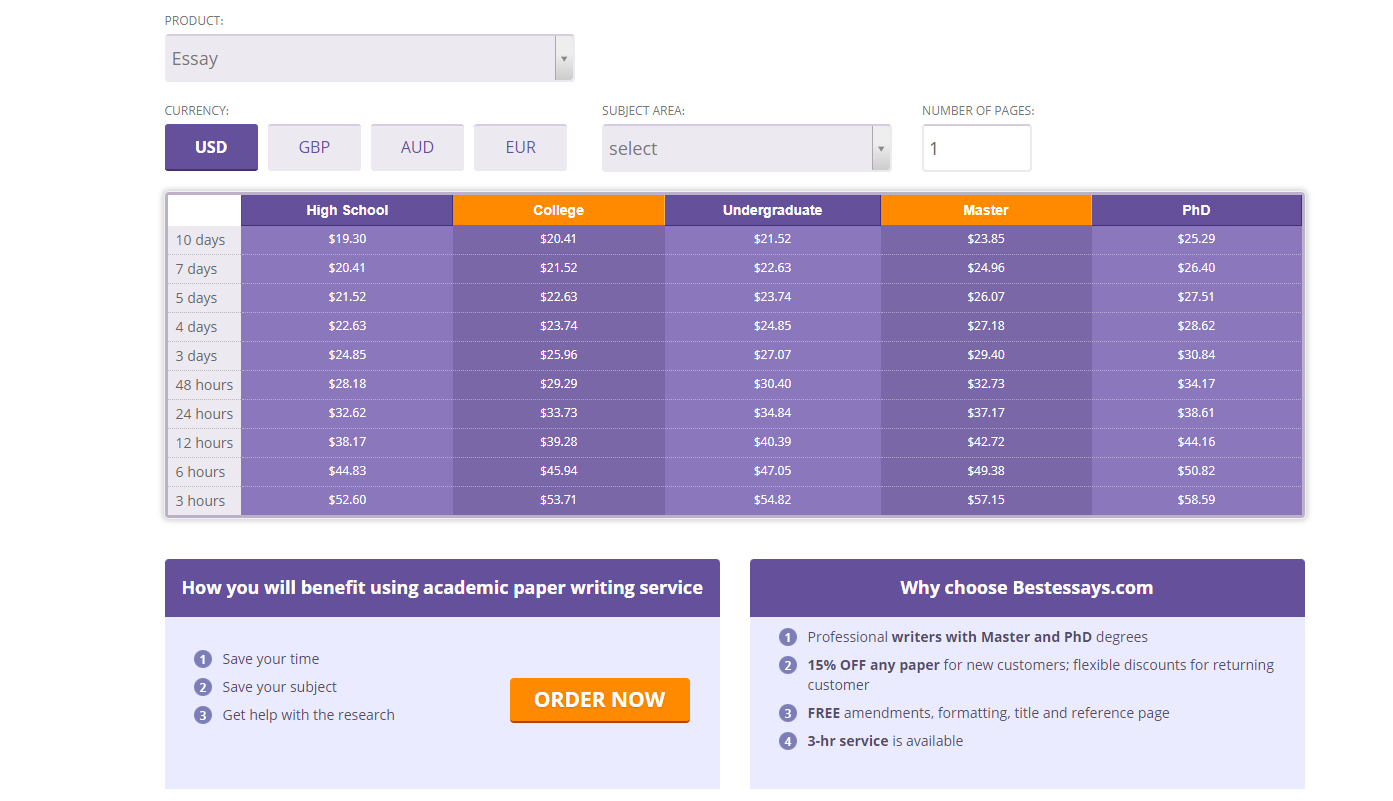The width and height of the screenshot is (1393, 801).
Task: Select the PhD column header
Action: tap(1196, 210)
